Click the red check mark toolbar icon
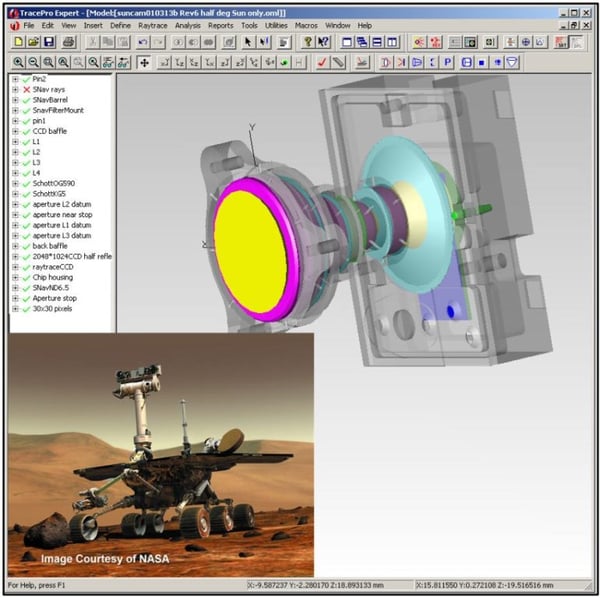The width and height of the screenshot is (600, 598). click(322, 62)
